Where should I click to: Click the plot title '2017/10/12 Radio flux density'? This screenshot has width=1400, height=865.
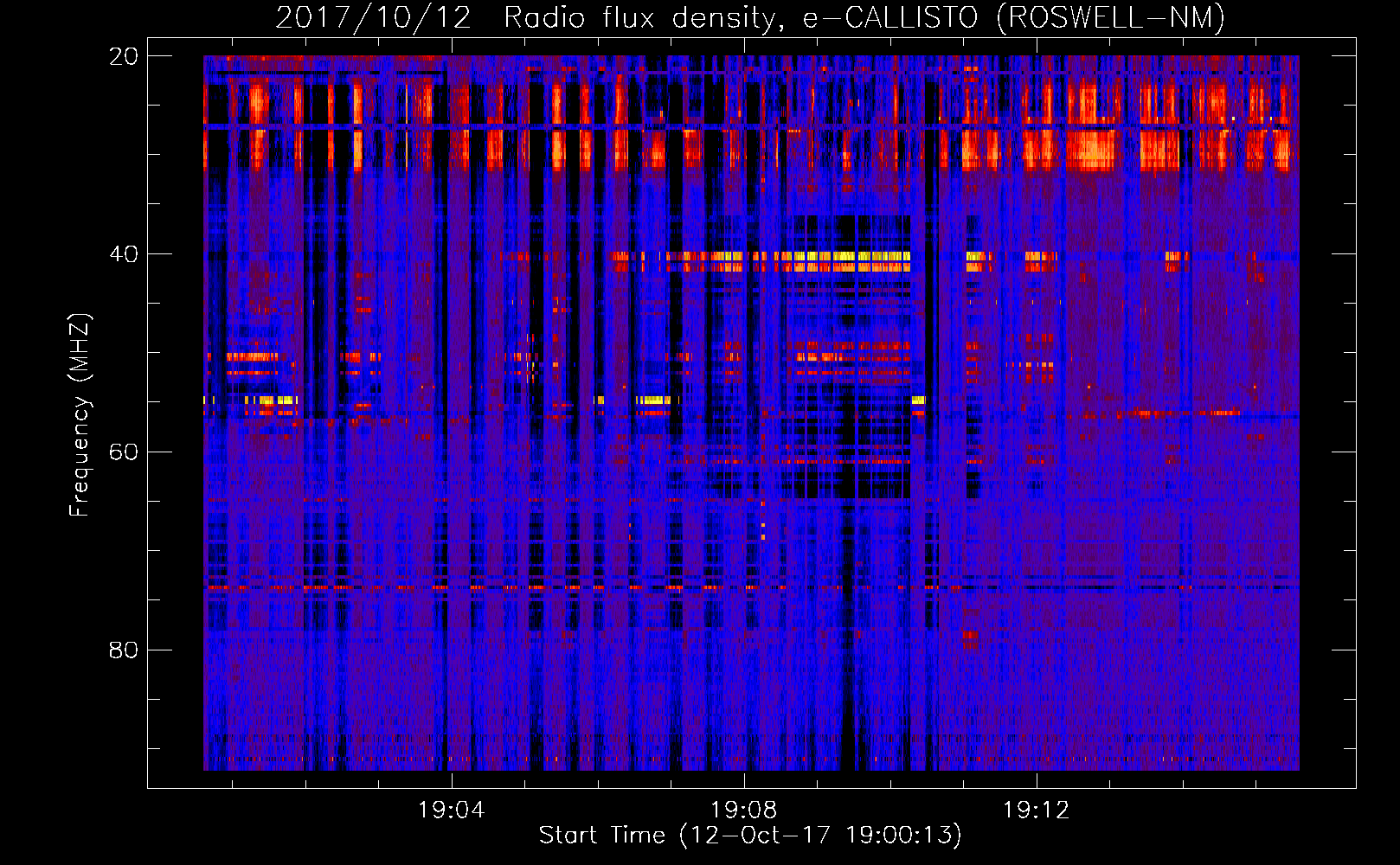click(x=750, y=17)
